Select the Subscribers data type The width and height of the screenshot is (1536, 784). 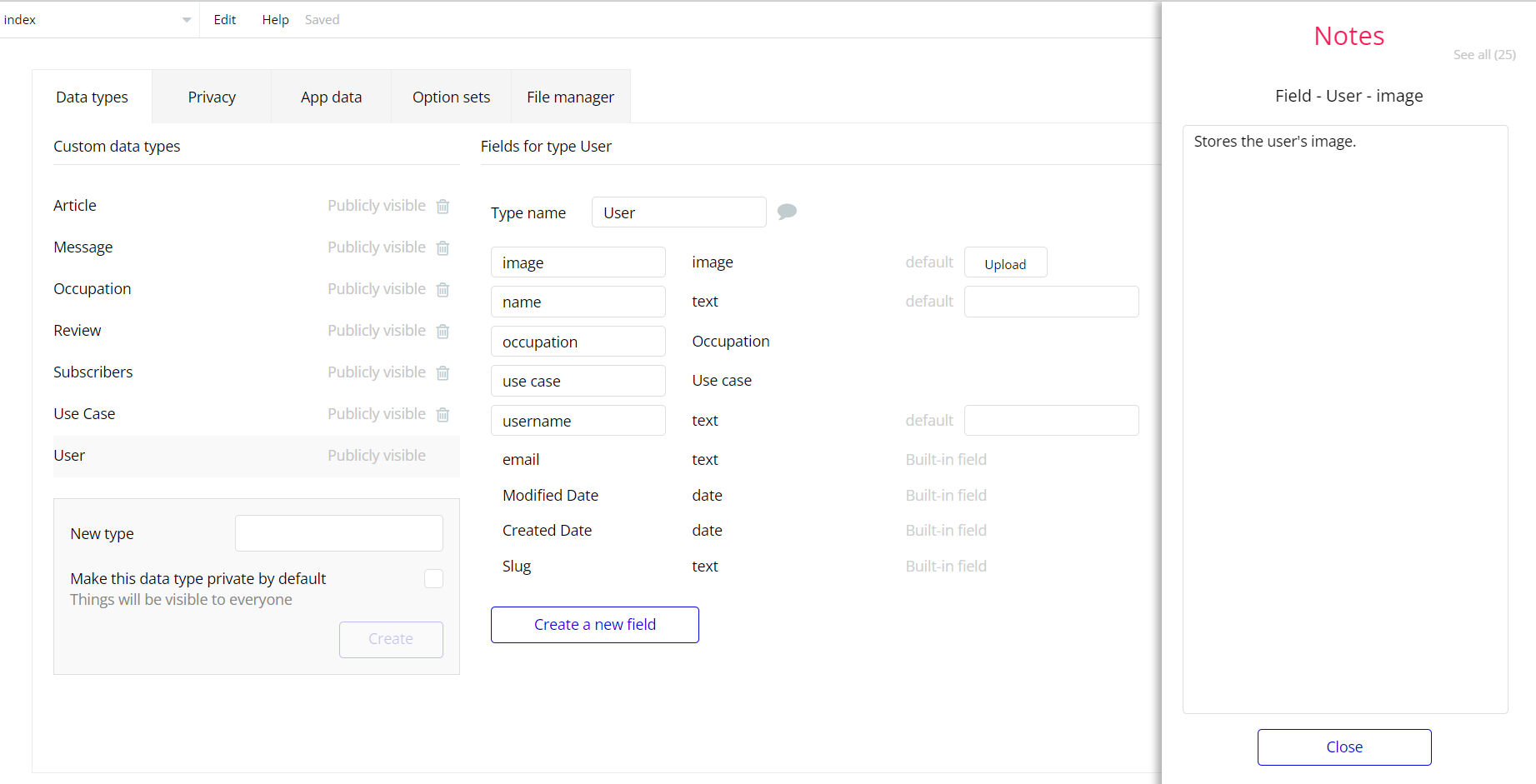[93, 372]
